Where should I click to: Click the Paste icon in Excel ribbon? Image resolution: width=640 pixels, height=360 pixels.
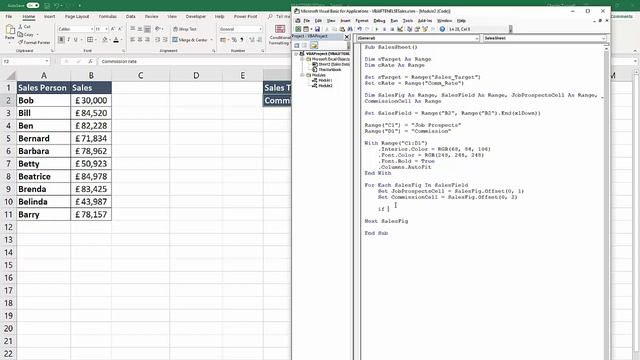pyautogui.click(x=10, y=29)
